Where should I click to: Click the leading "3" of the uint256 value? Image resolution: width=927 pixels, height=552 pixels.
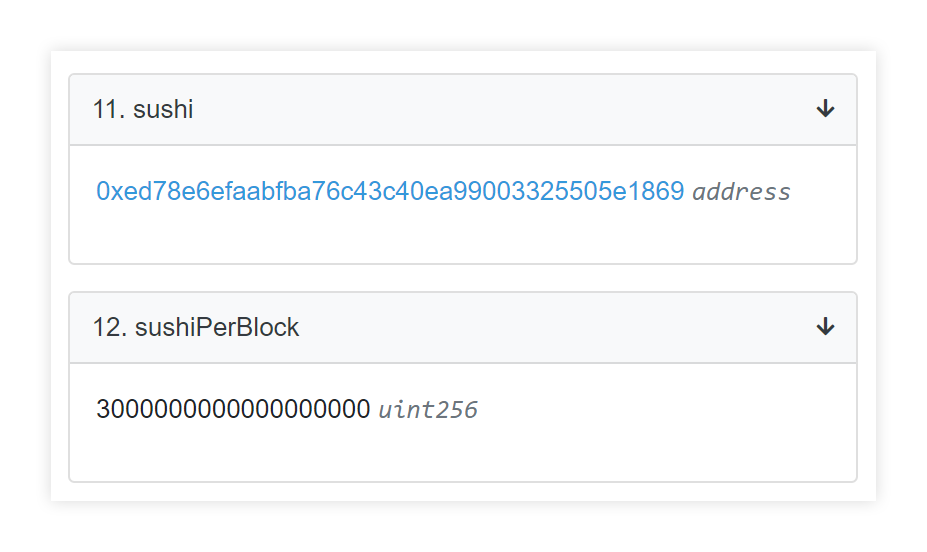[103, 409]
